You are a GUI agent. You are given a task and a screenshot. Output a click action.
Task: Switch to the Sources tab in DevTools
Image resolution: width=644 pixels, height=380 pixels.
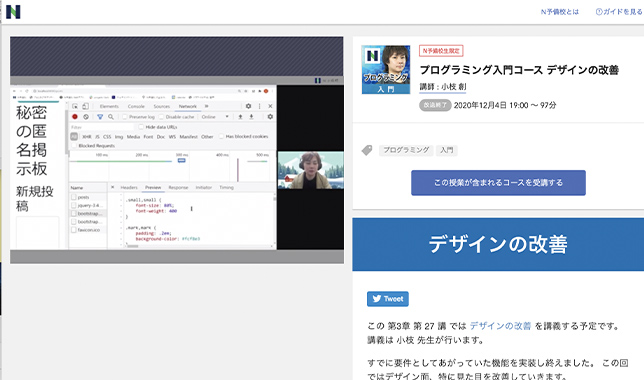[162, 106]
